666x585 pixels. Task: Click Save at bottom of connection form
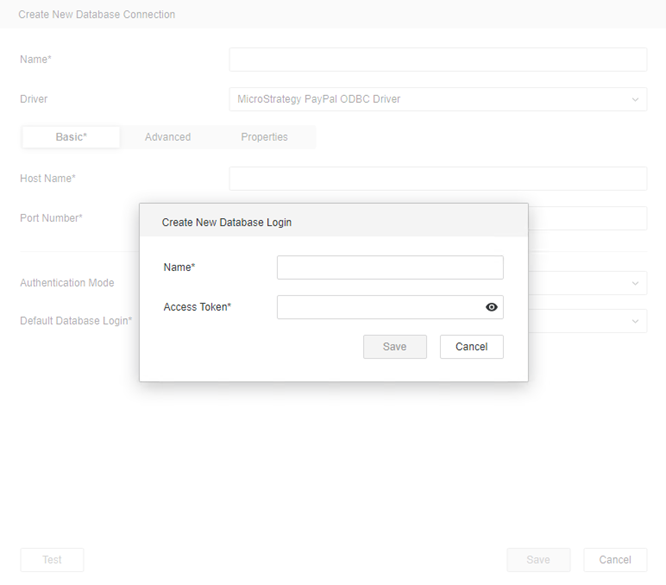click(538, 560)
